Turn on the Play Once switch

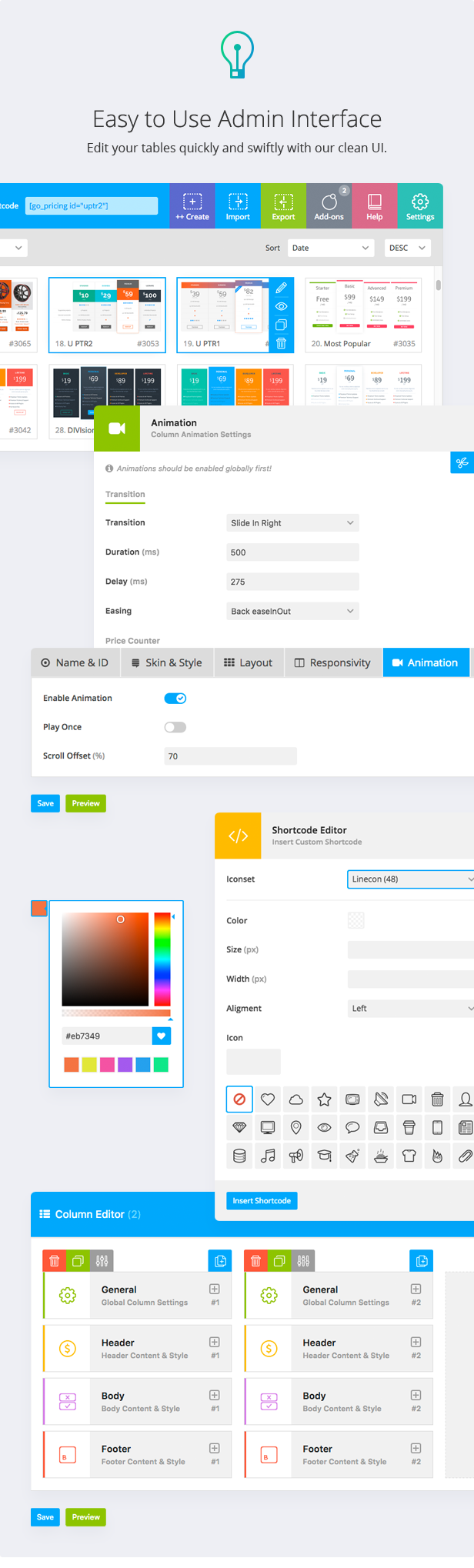pos(175,727)
